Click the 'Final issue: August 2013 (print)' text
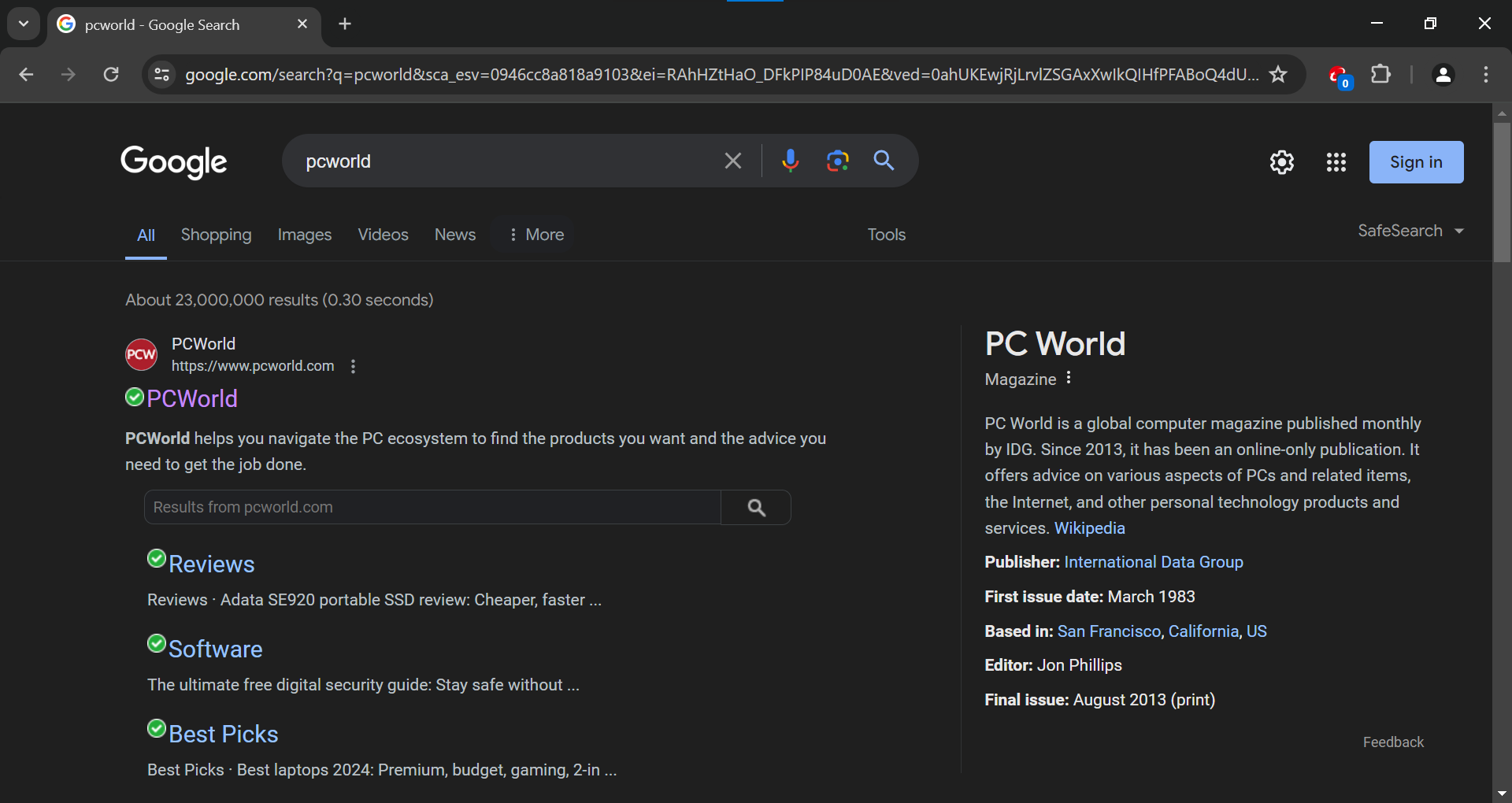Screen dimensions: 1512x803 point(1099,700)
